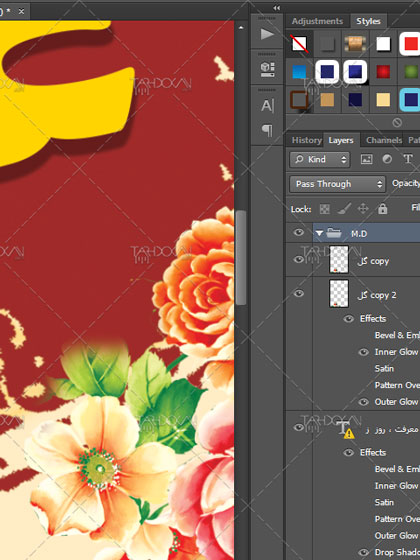Select the گل copy layer thumbnail
Screen dimensions: 420x560
pyautogui.click(x=339, y=260)
